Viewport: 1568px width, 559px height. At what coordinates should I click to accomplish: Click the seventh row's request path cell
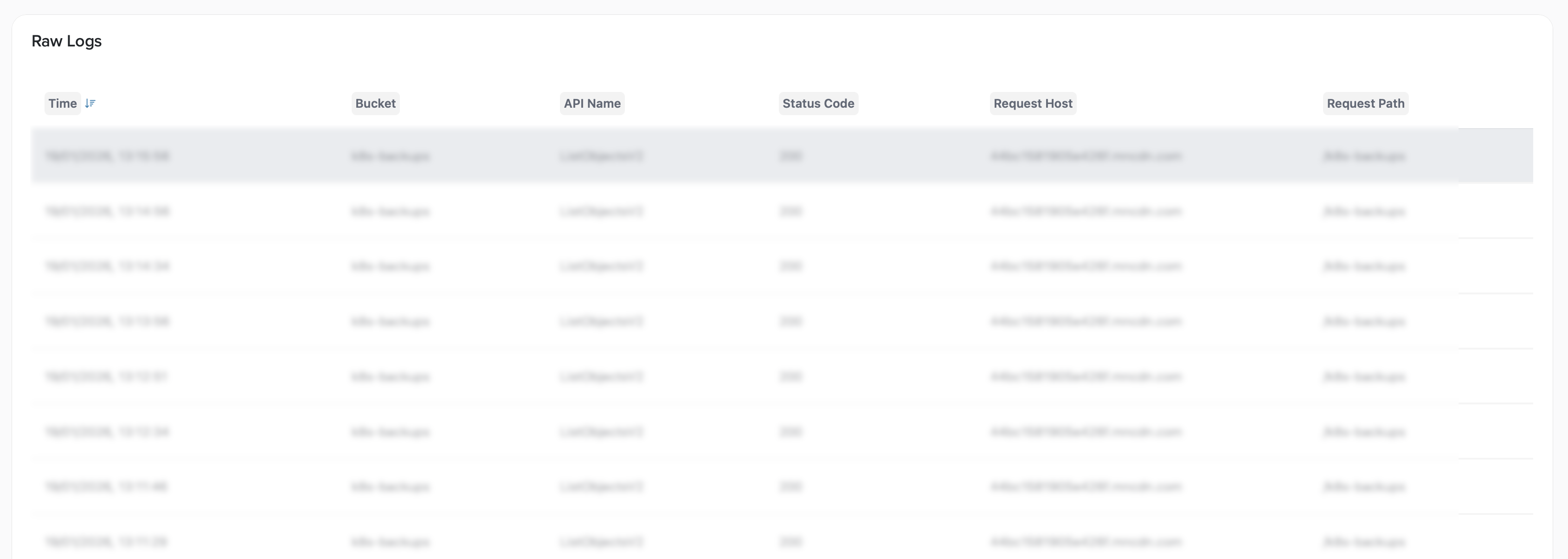click(1363, 487)
